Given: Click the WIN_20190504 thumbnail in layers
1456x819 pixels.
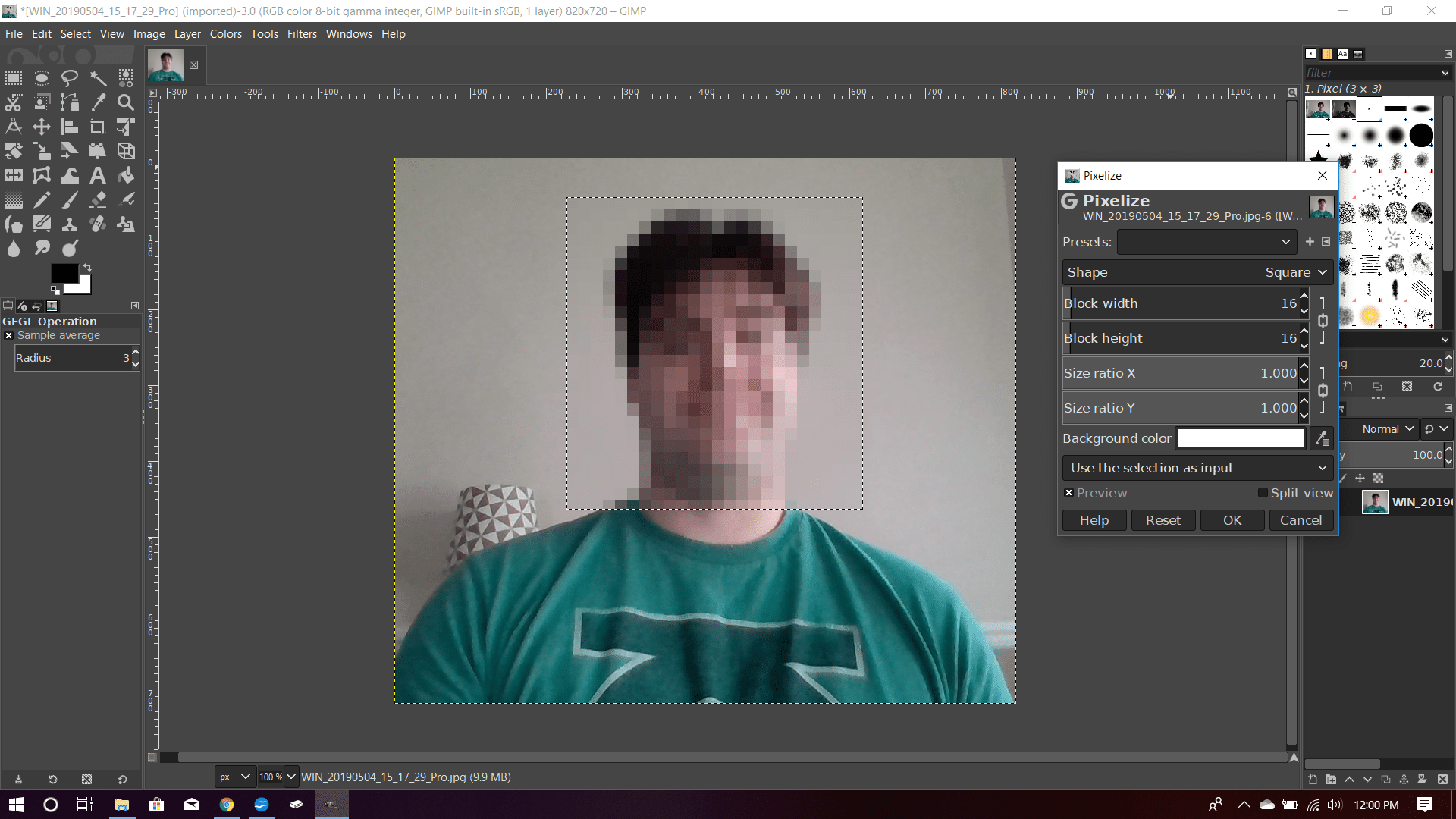Looking at the screenshot, I should pyautogui.click(x=1375, y=501).
